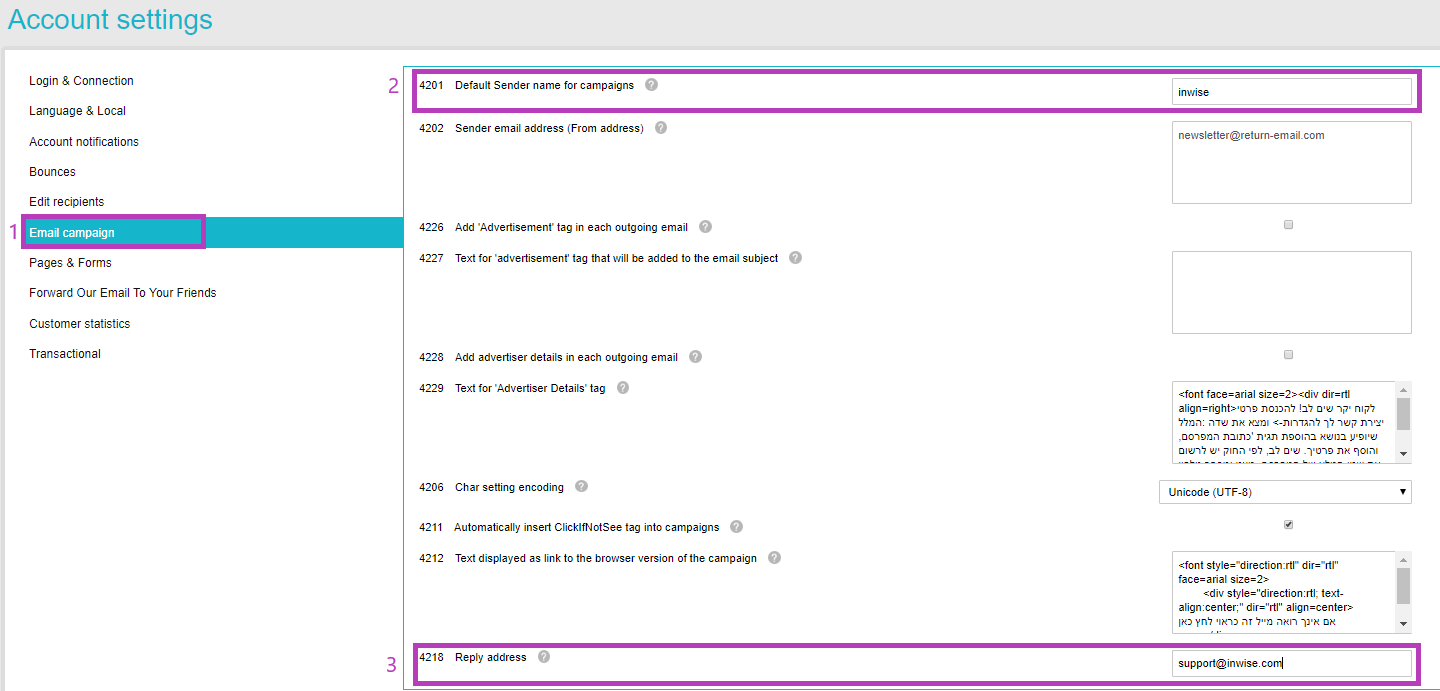Image resolution: width=1440 pixels, height=691 pixels.
Task: Click inside the Reply address input field
Action: pos(1291,662)
